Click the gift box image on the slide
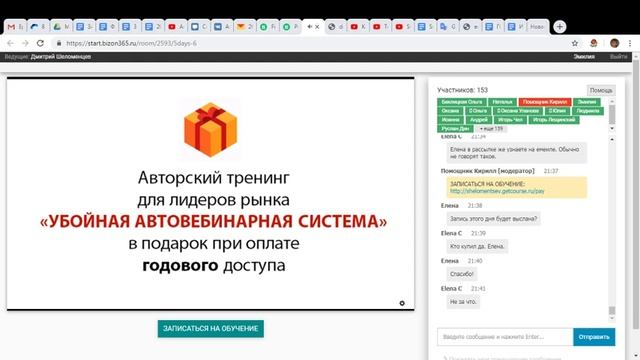 point(210,130)
